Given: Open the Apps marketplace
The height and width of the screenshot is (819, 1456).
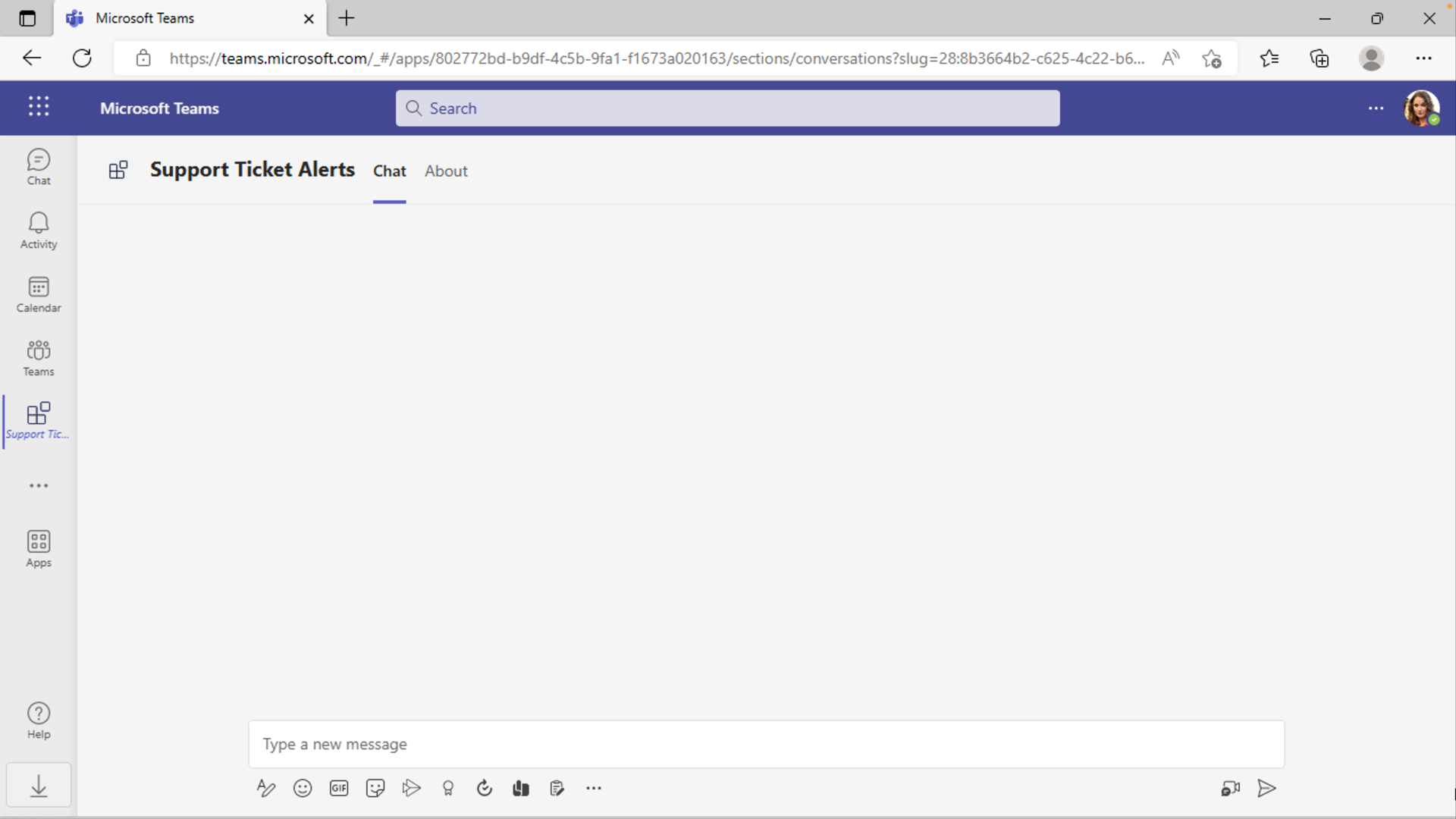Looking at the screenshot, I should (x=38, y=547).
